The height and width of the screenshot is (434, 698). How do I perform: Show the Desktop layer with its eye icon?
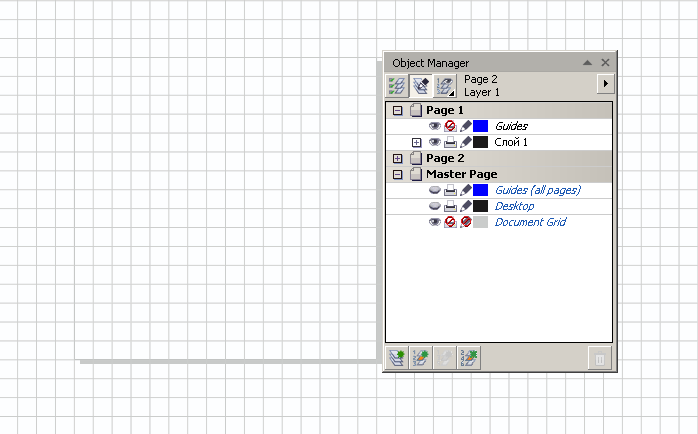[434, 206]
